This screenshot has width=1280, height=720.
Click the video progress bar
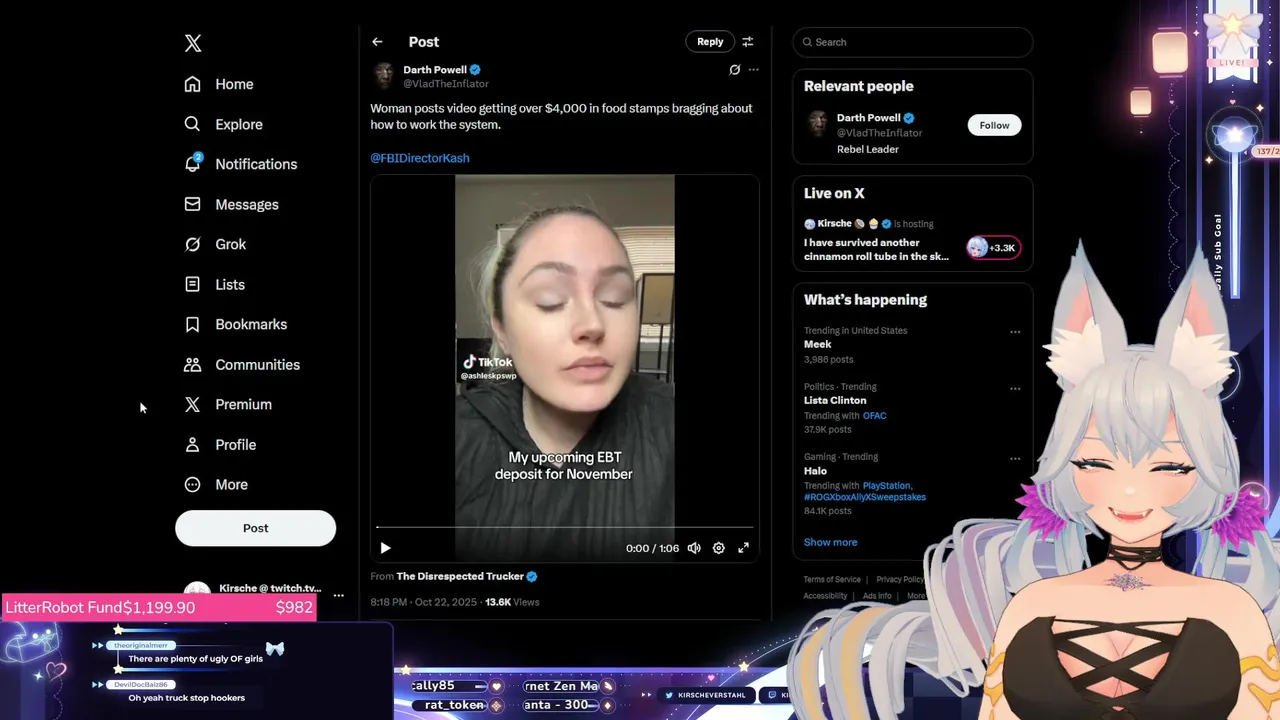(x=565, y=527)
